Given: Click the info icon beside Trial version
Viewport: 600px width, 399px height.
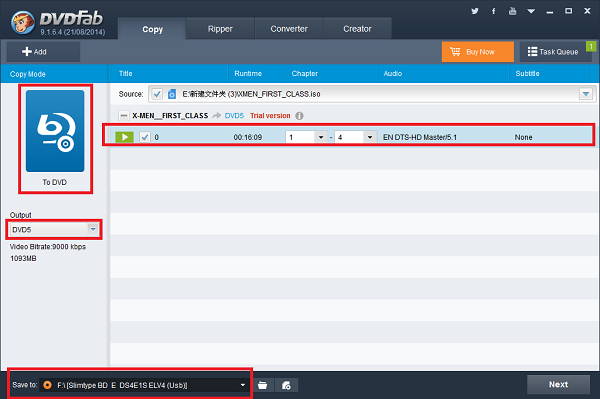Looking at the screenshot, I should click(299, 116).
